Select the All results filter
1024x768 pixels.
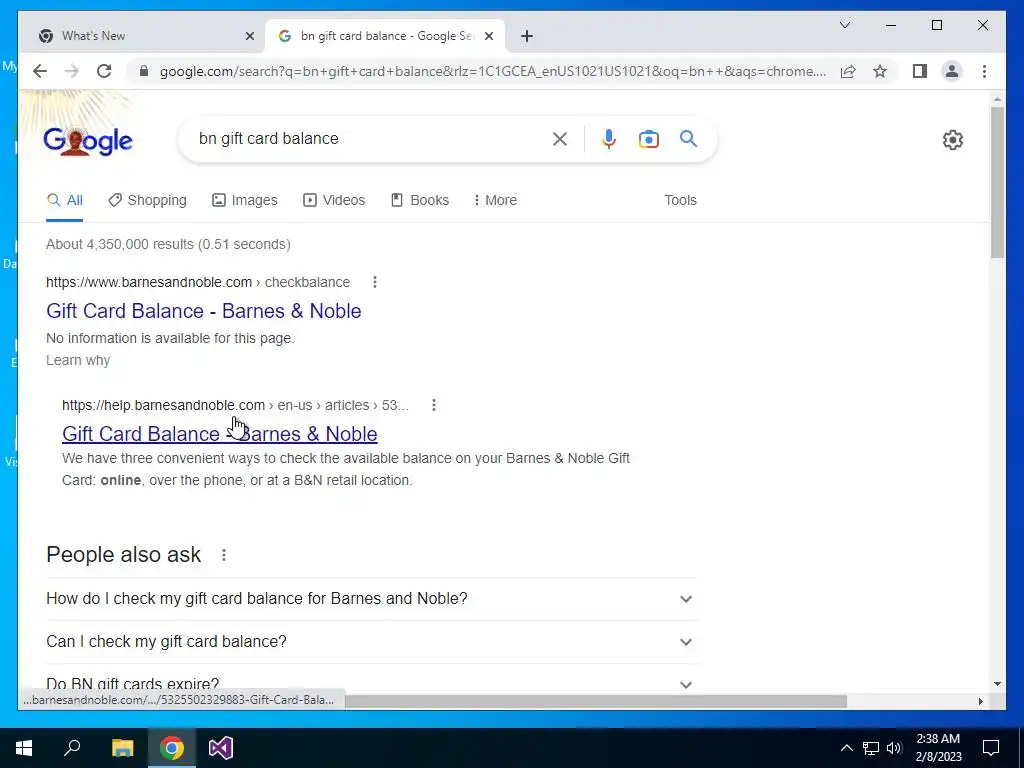pos(65,200)
